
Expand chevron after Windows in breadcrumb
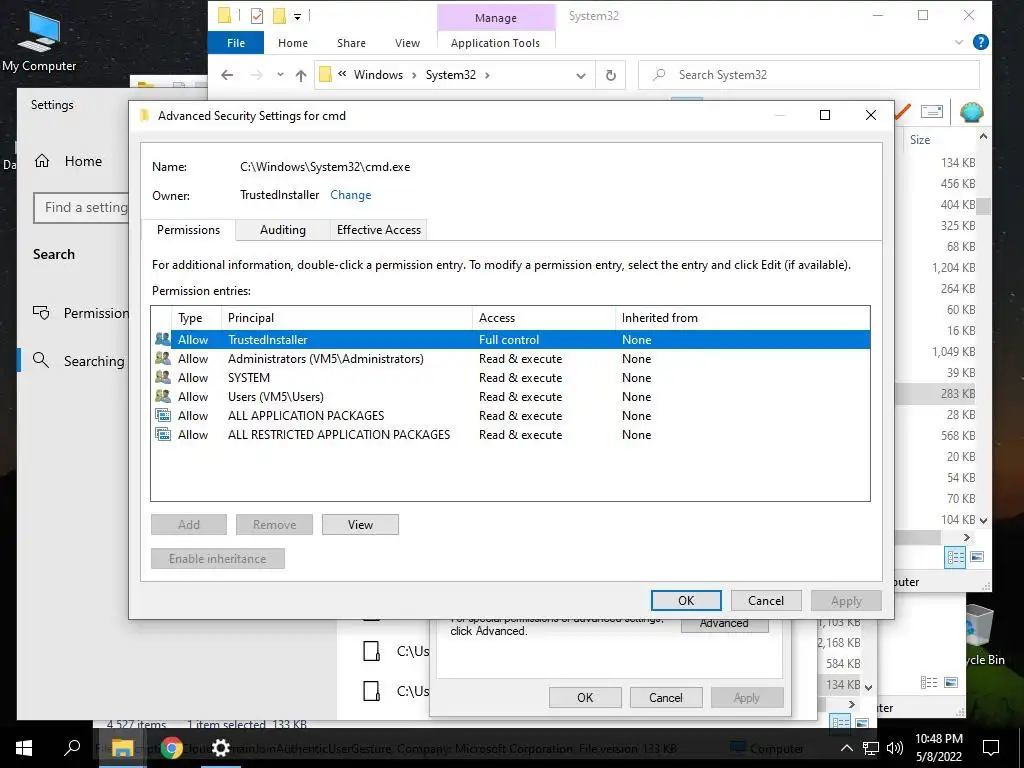coord(414,75)
